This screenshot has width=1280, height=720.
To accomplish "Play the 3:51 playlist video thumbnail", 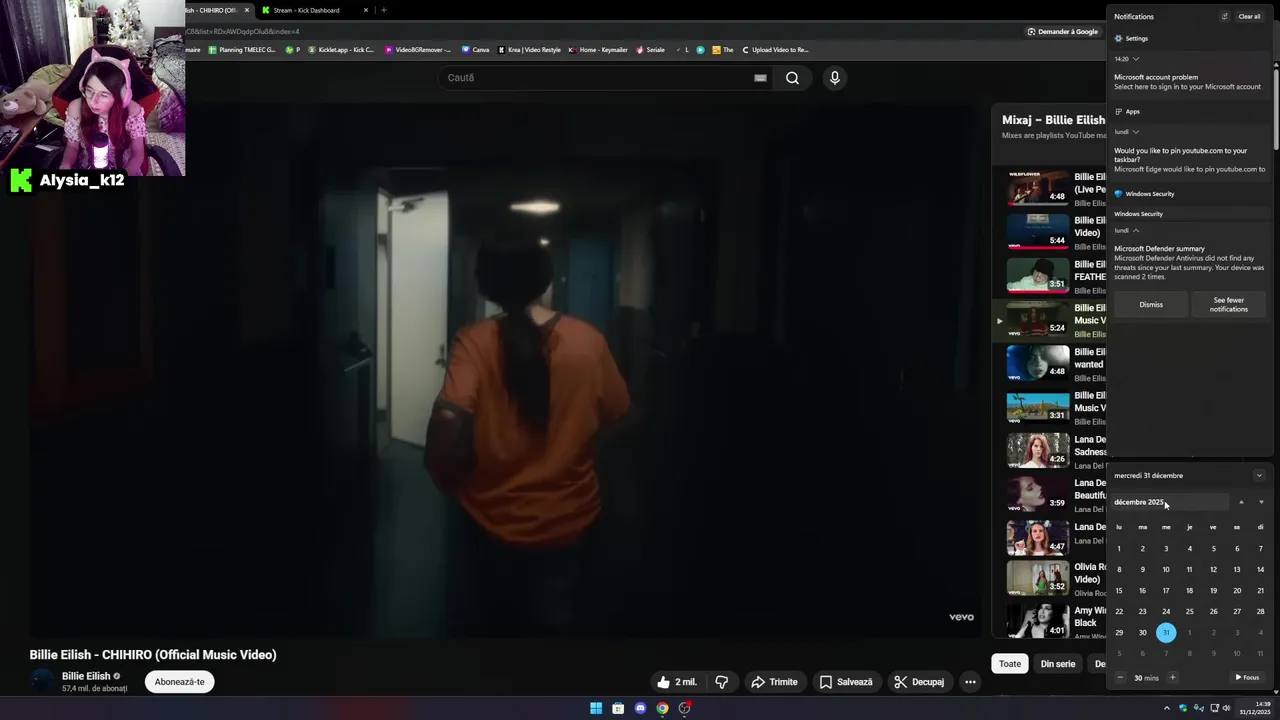I will (1038, 275).
